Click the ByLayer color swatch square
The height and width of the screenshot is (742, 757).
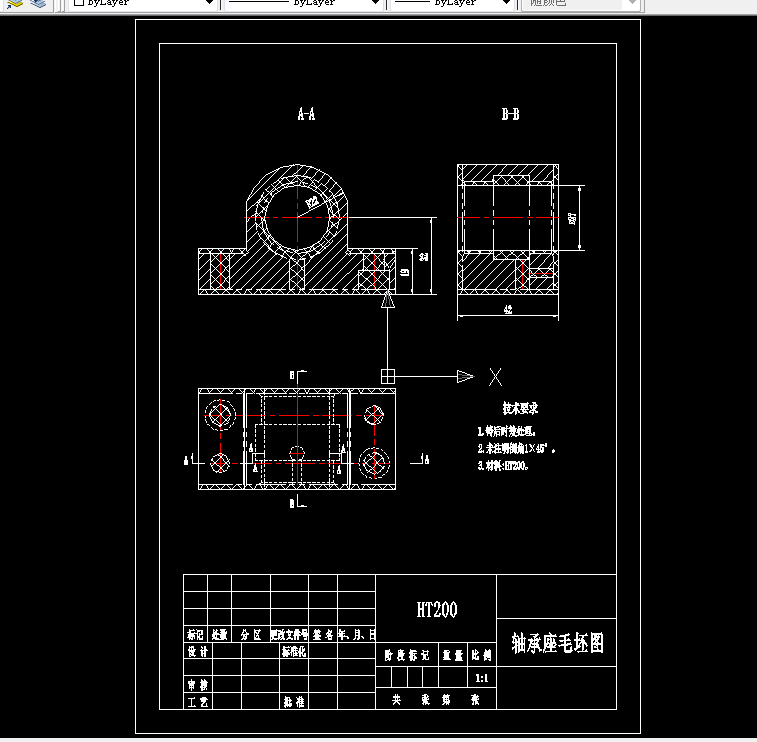tap(79, 2)
